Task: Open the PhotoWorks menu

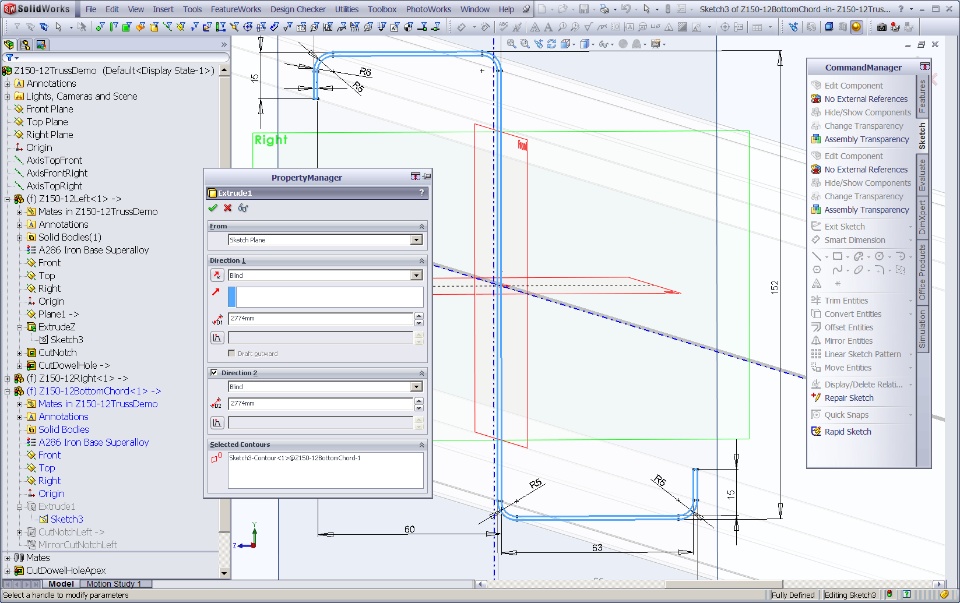Action: point(429,9)
